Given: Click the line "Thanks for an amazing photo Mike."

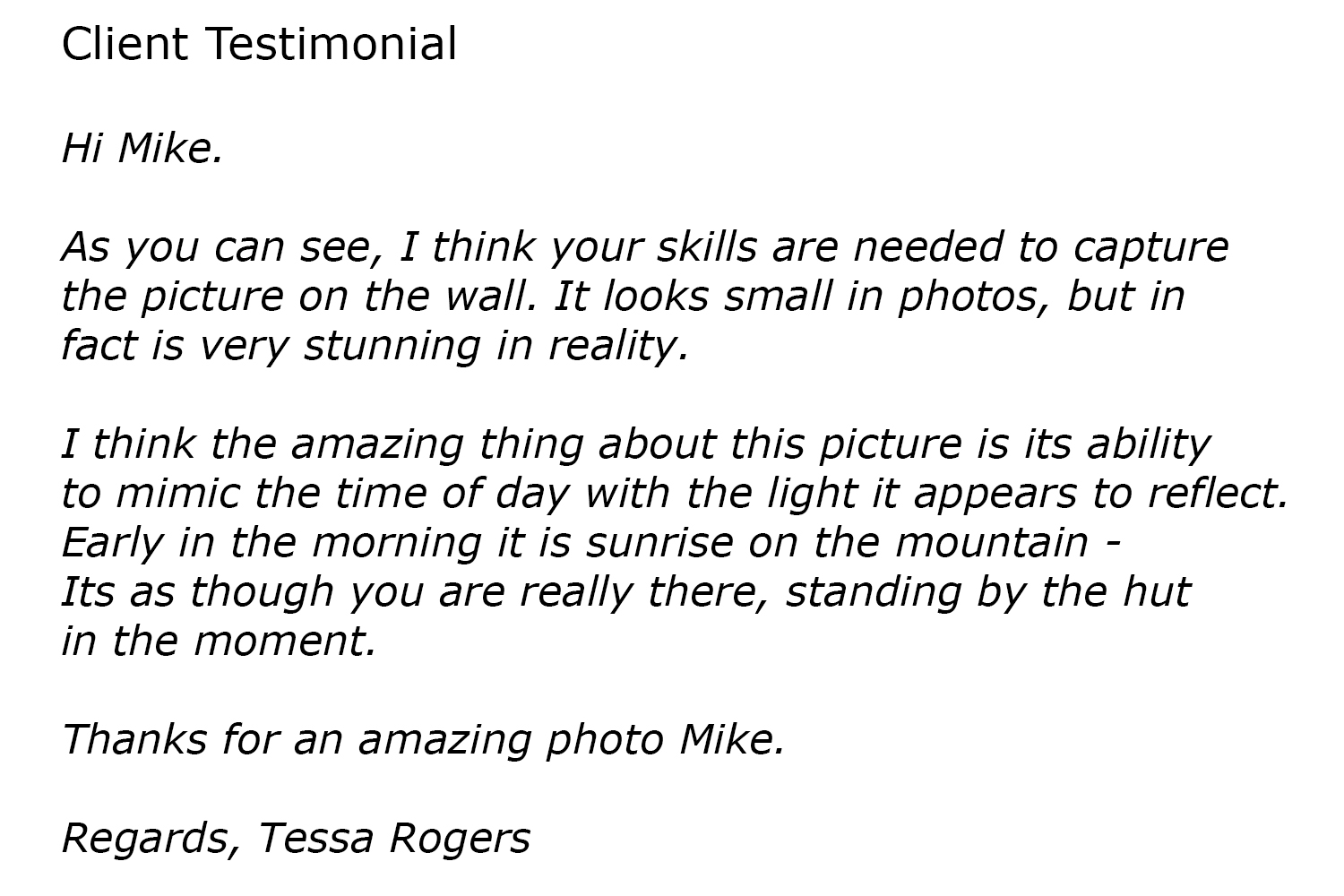Looking at the screenshot, I should 423,740.
